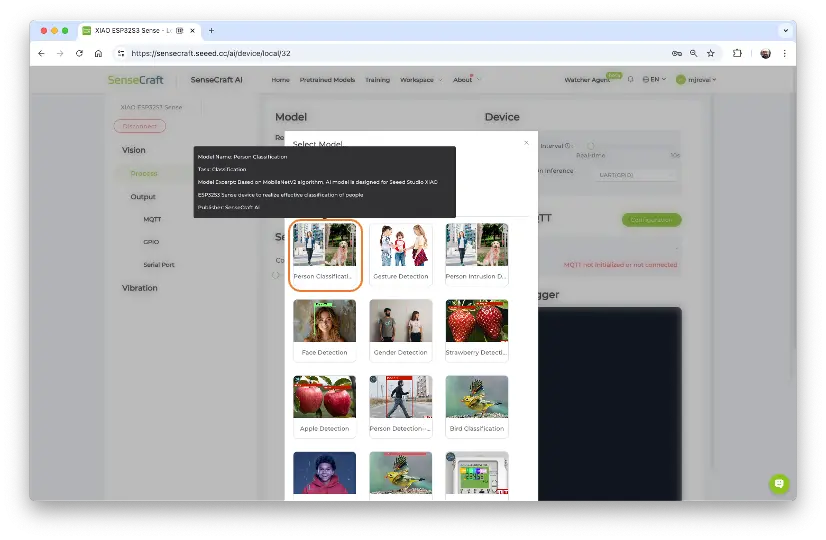
Task: Open new browser tab with plus icon
Action: [211, 31]
